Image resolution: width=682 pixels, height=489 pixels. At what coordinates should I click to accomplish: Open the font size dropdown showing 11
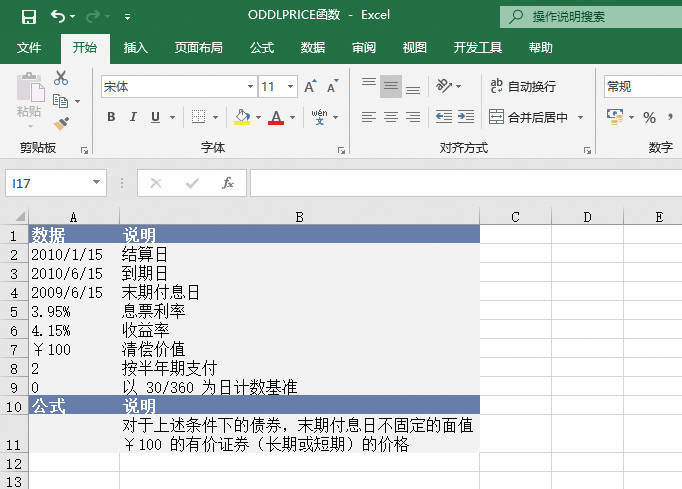click(291, 87)
